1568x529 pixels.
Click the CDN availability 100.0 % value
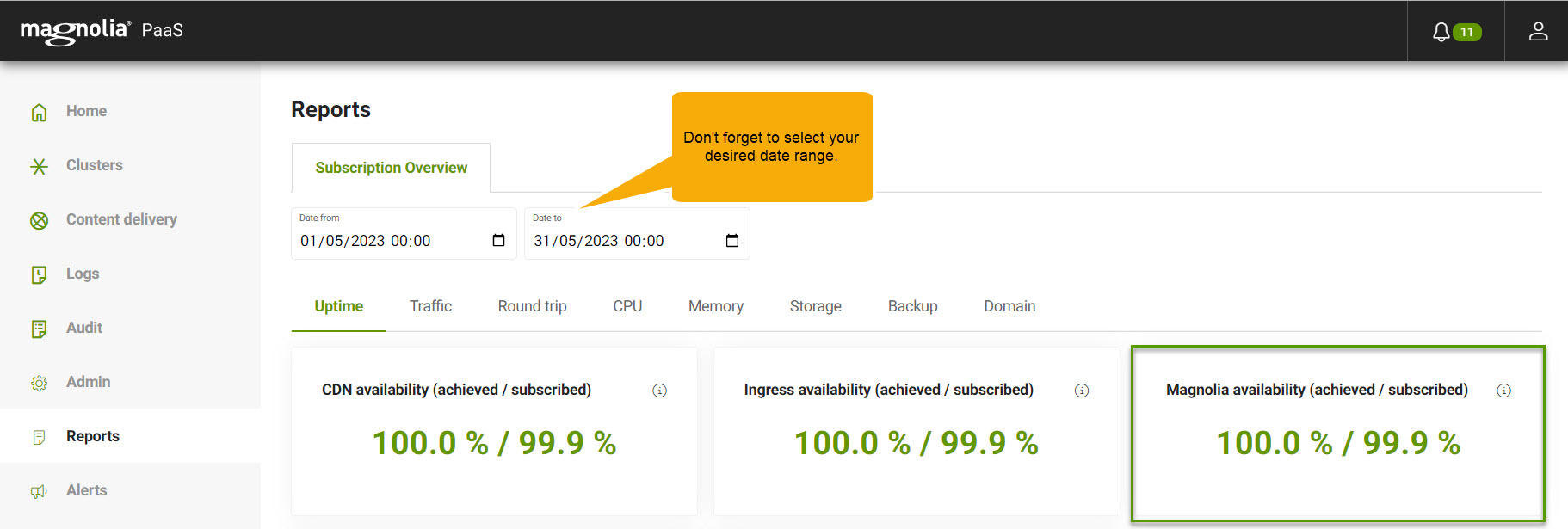[430, 443]
